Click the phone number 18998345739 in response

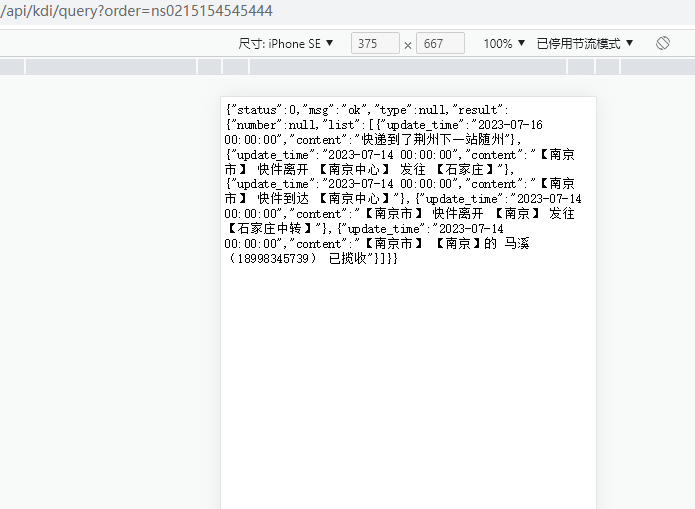pyautogui.click(x=273, y=258)
